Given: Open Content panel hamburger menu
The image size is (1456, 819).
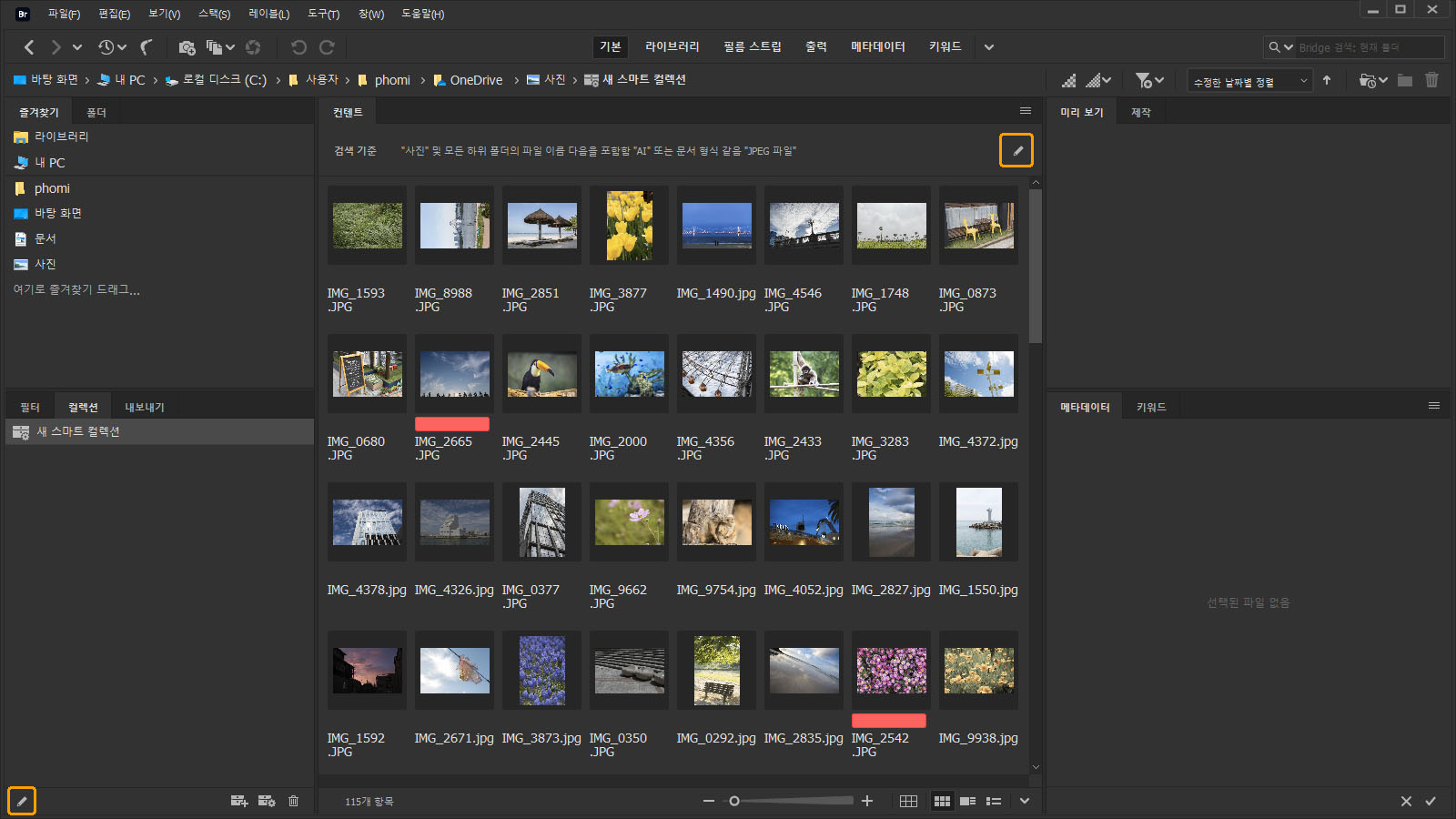Looking at the screenshot, I should click(1026, 111).
